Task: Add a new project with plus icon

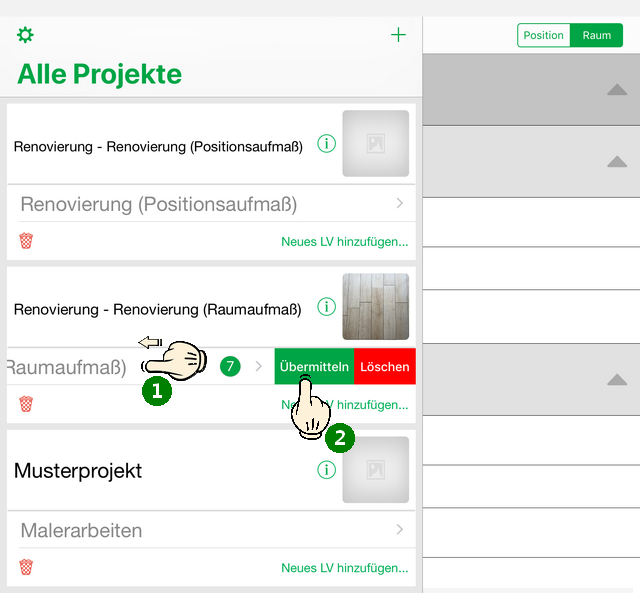Action: click(x=399, y=35)
